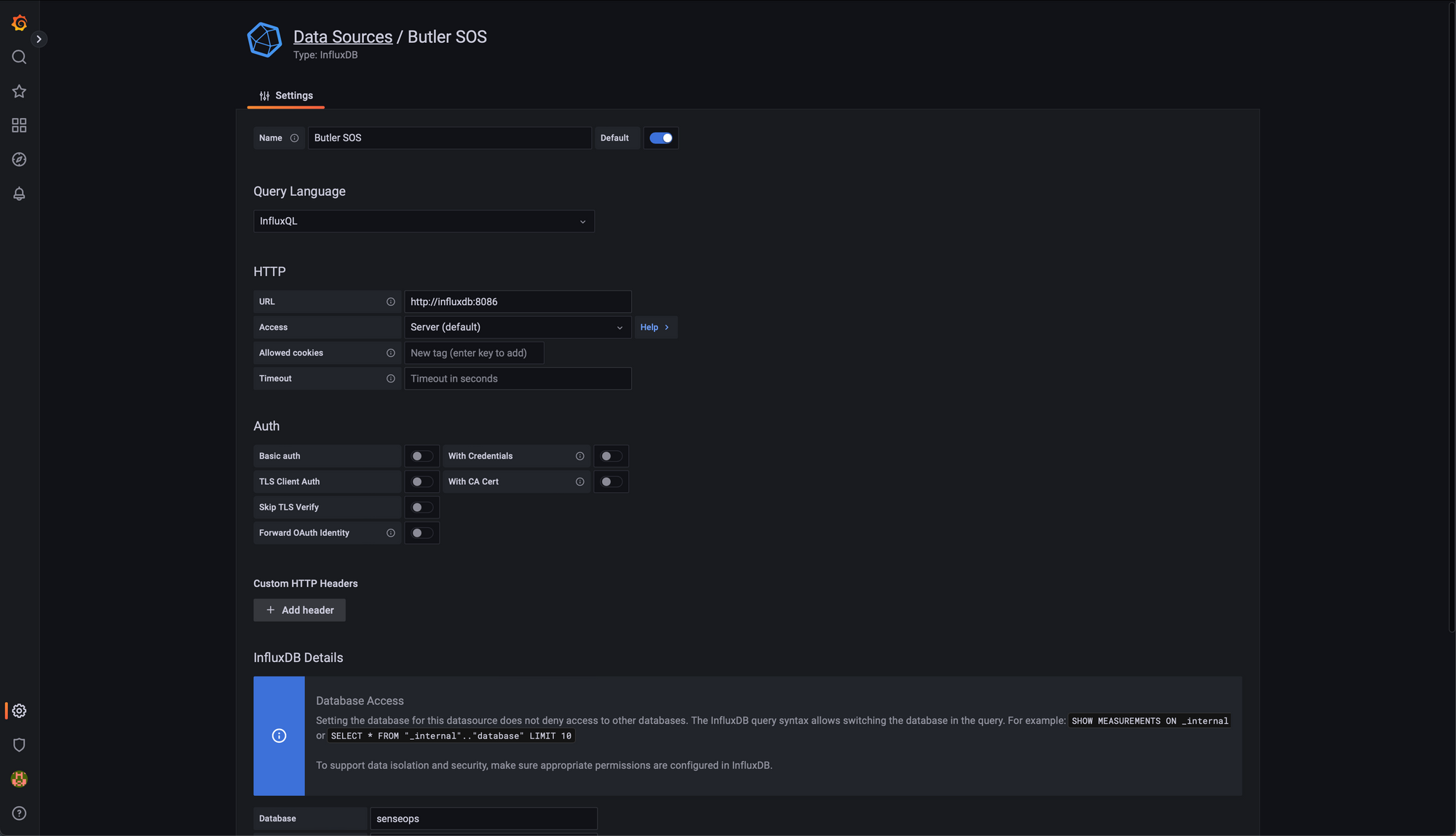
Task: Open Grafana home logo
Action: [20, 23]
